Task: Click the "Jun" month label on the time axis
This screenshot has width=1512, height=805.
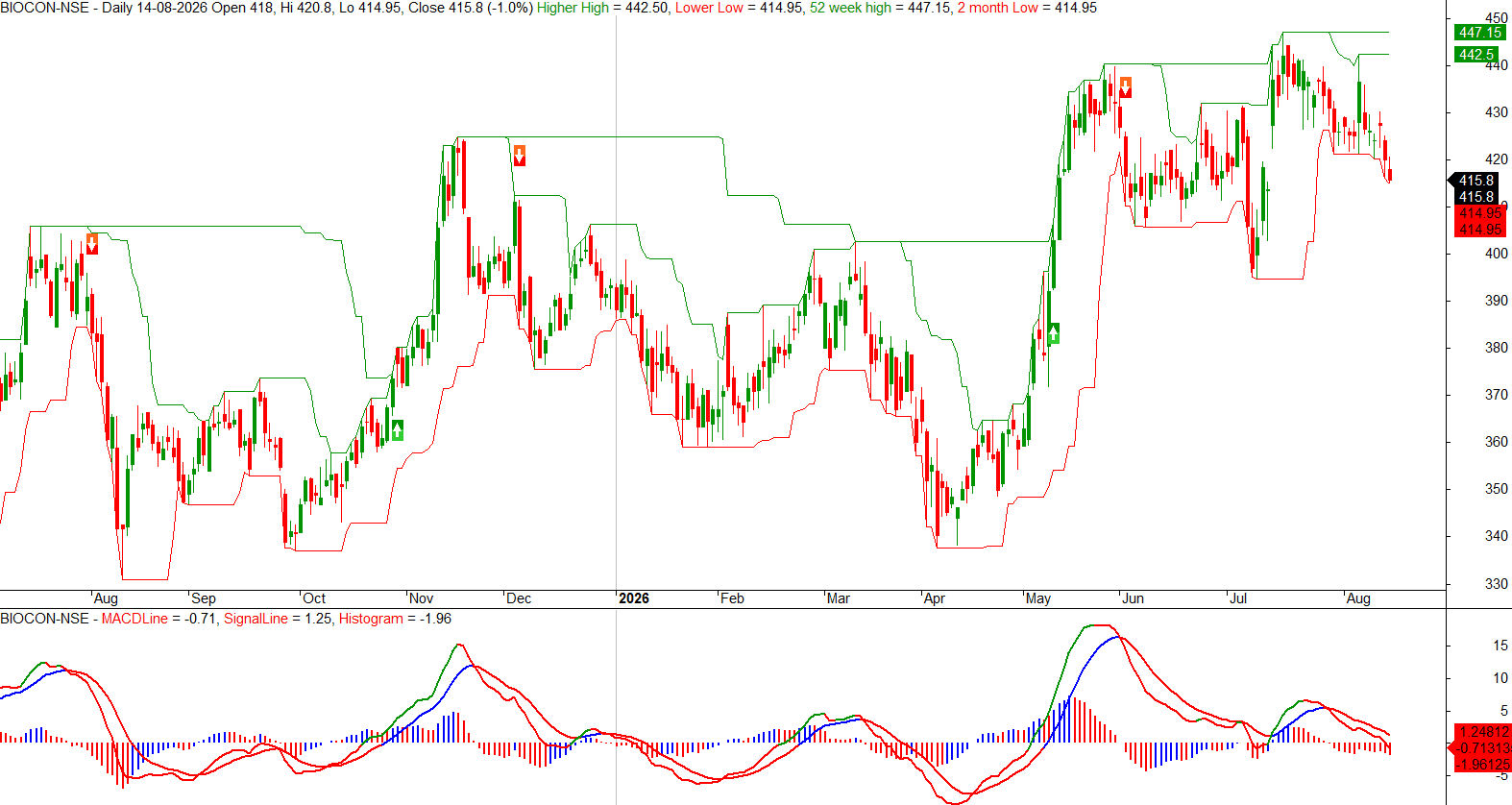Action: pos(1134,598)
